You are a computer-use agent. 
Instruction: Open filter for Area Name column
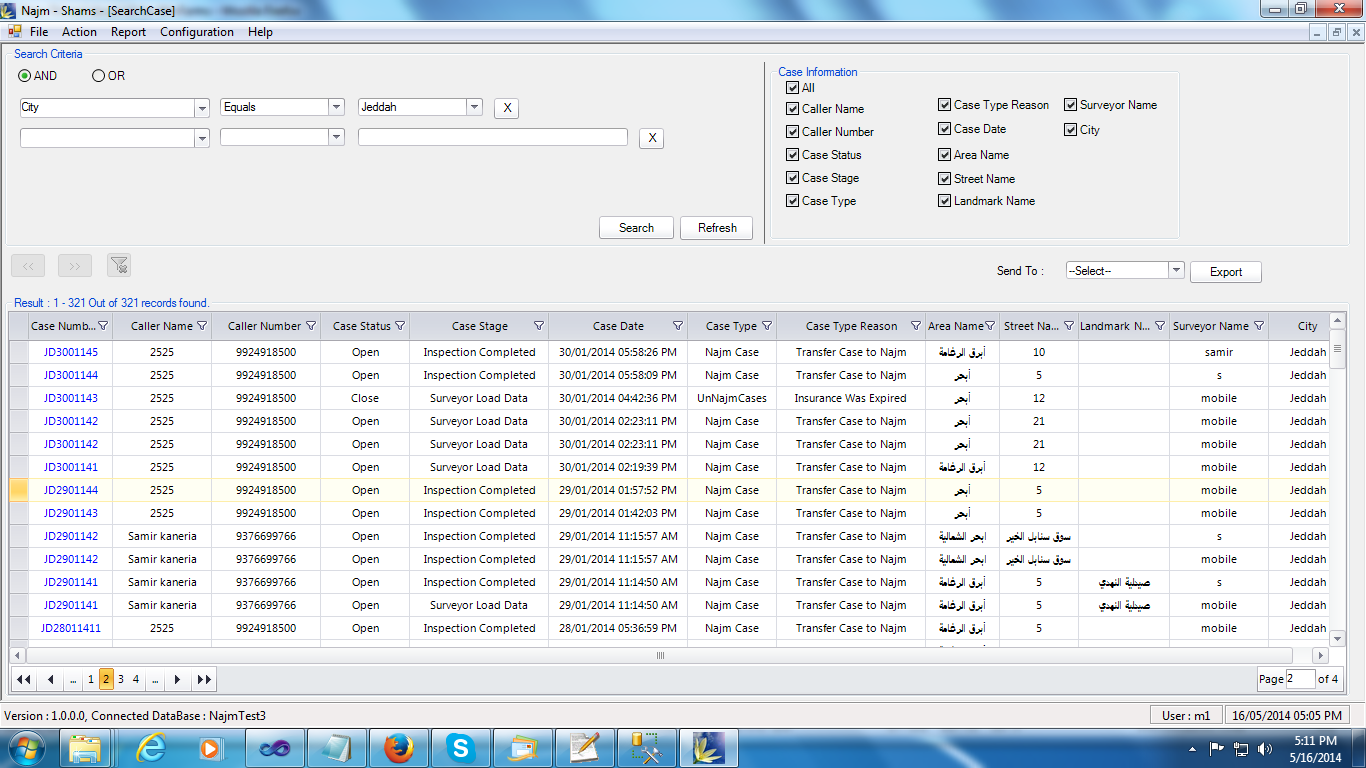tap(990, 326)
